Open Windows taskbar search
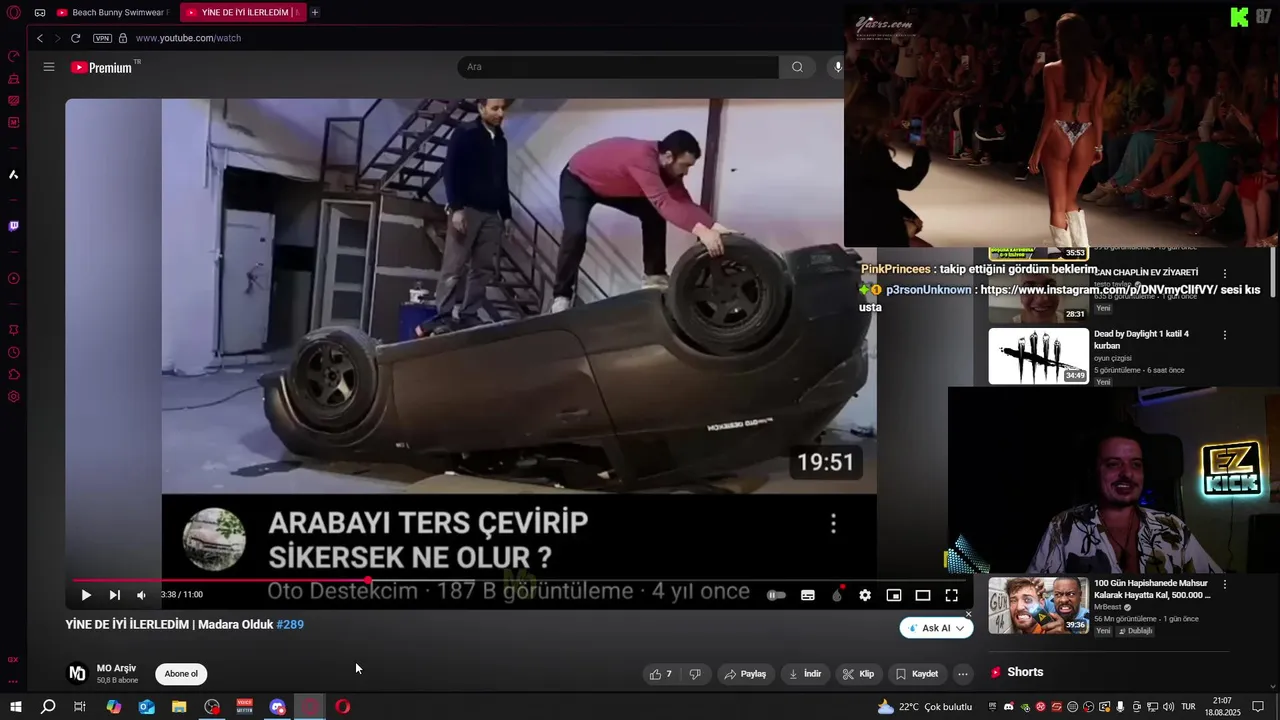The height and width of the screenshot is (720, 1280). click(x=48, y=707)
